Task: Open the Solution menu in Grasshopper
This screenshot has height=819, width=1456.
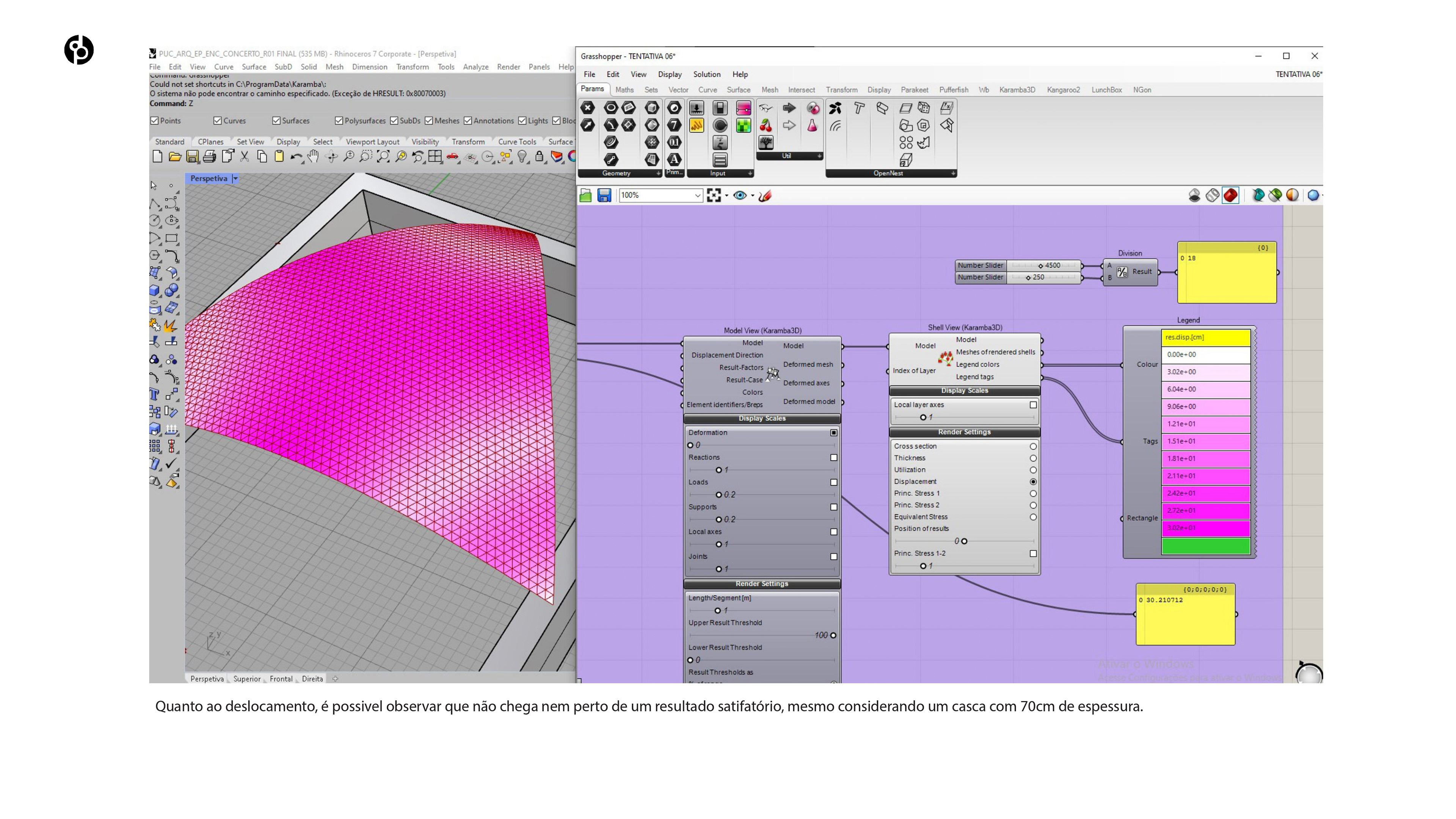Action: pos(706,74)
